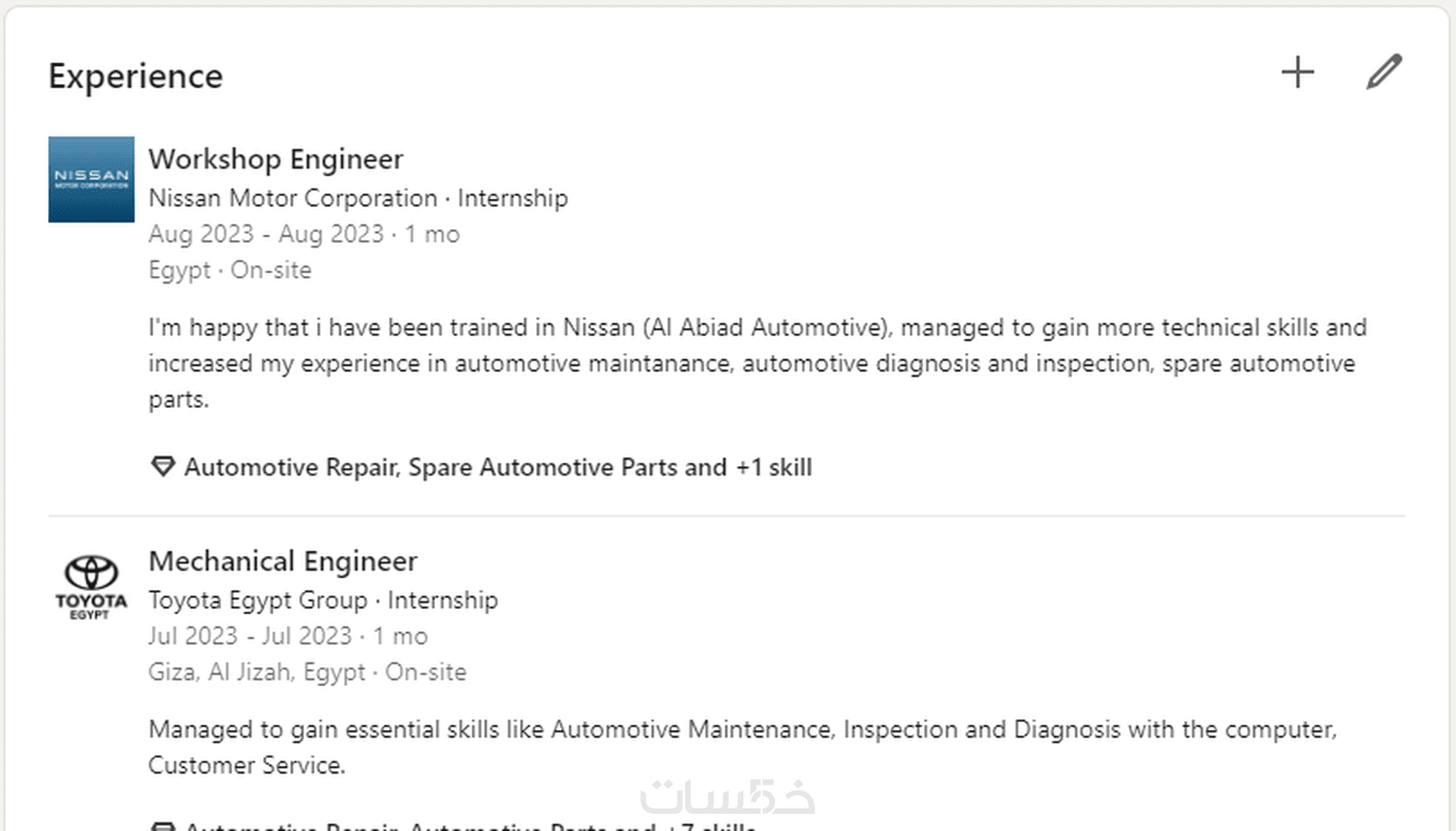Image resolution: width=1456 pixels, height=831 pixels.
Task: Click Toyota Egypt Group · Internship text
Action: click(322, 601)
